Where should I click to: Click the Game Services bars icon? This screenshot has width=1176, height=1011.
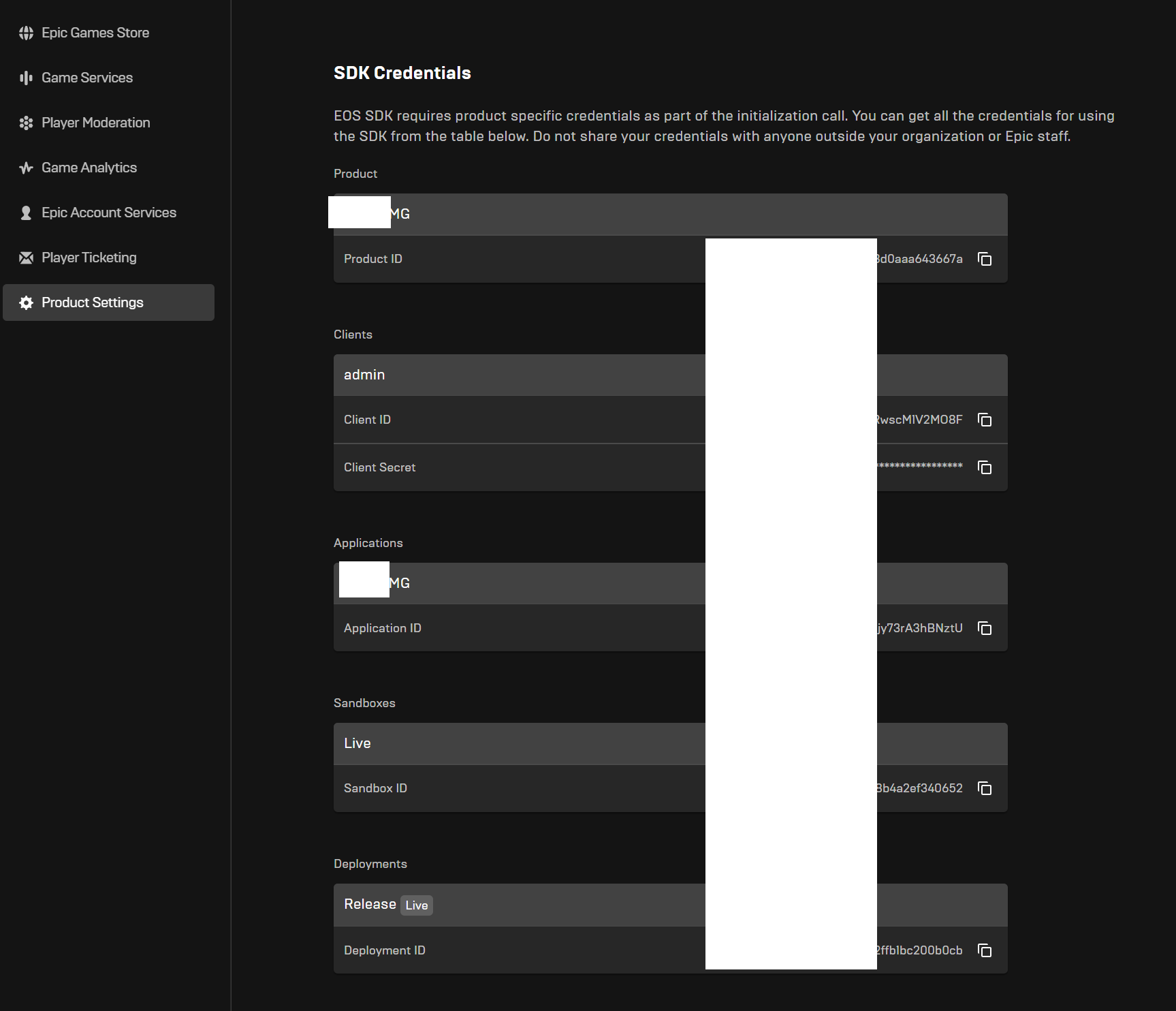26,78
